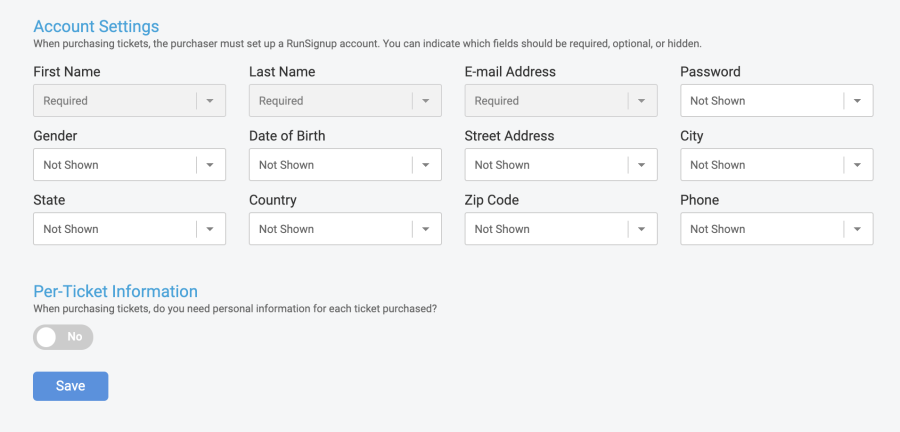This screenshot has height=432, width=900.
Task: Save the account settings
Action: [x=71, y=386]
